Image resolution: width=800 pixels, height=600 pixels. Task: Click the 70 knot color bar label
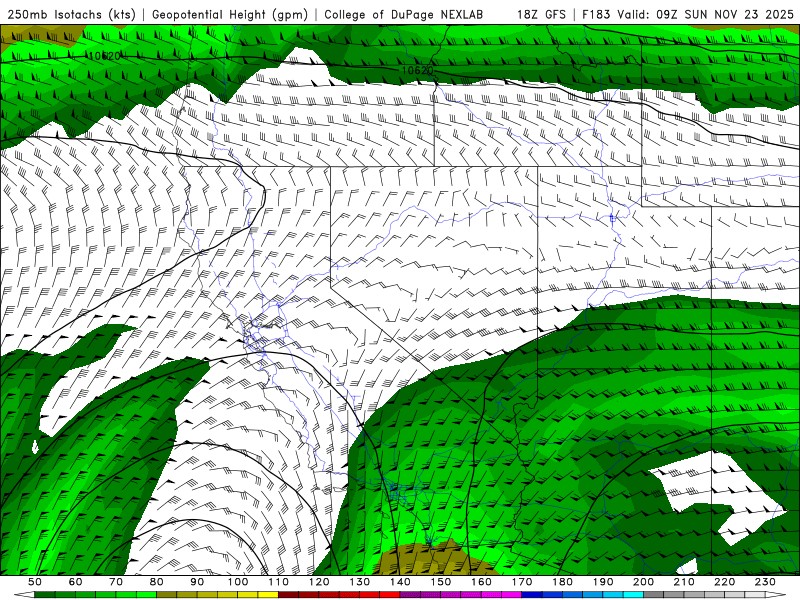(116, 582)
